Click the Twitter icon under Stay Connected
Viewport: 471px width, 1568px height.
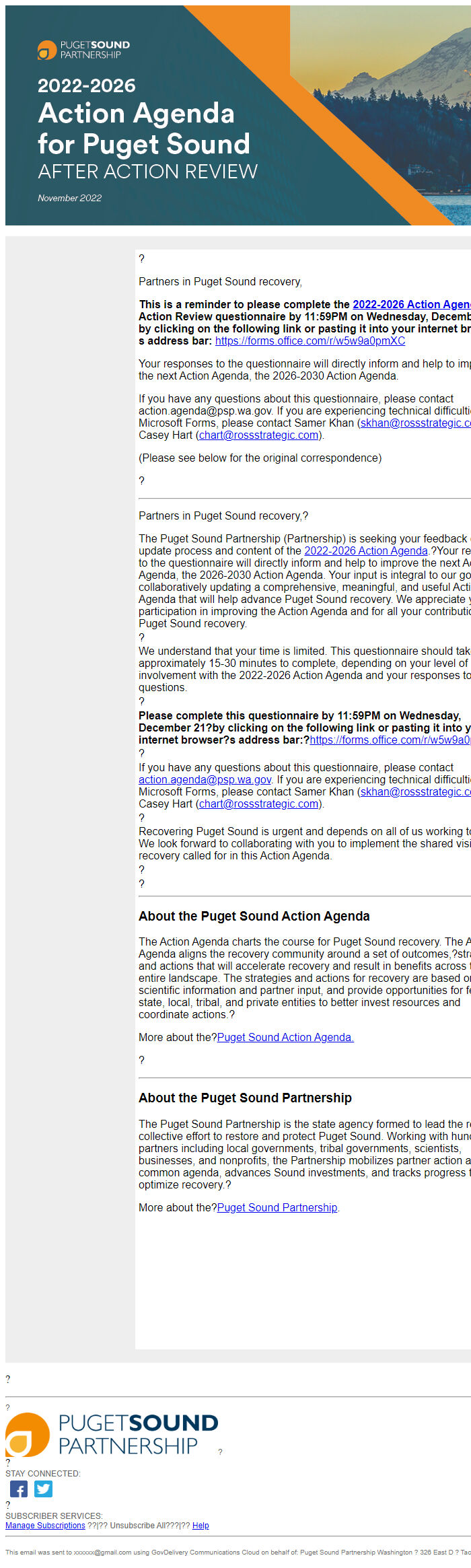click(44, 1489)
